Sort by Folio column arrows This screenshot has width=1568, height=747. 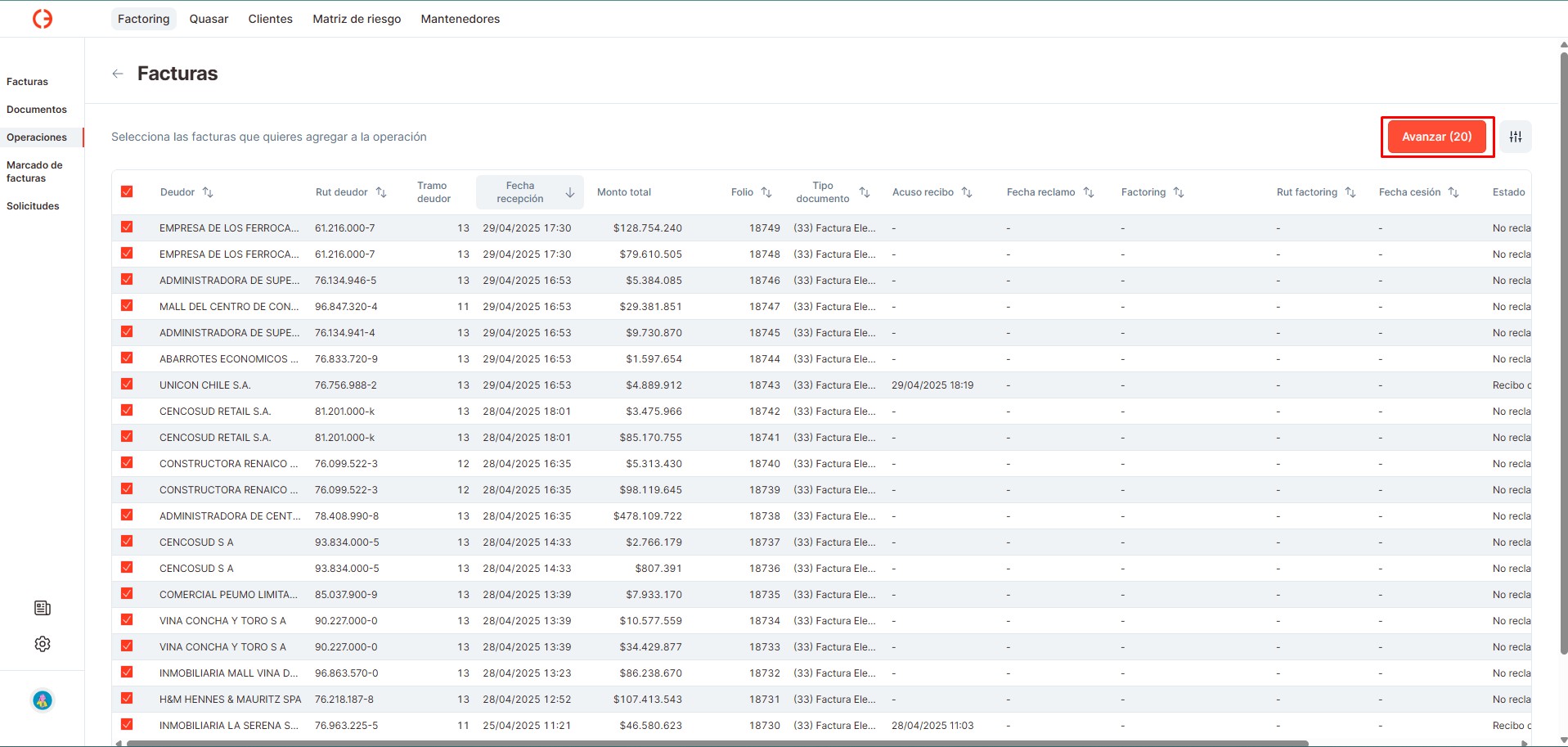pos(766,192)
